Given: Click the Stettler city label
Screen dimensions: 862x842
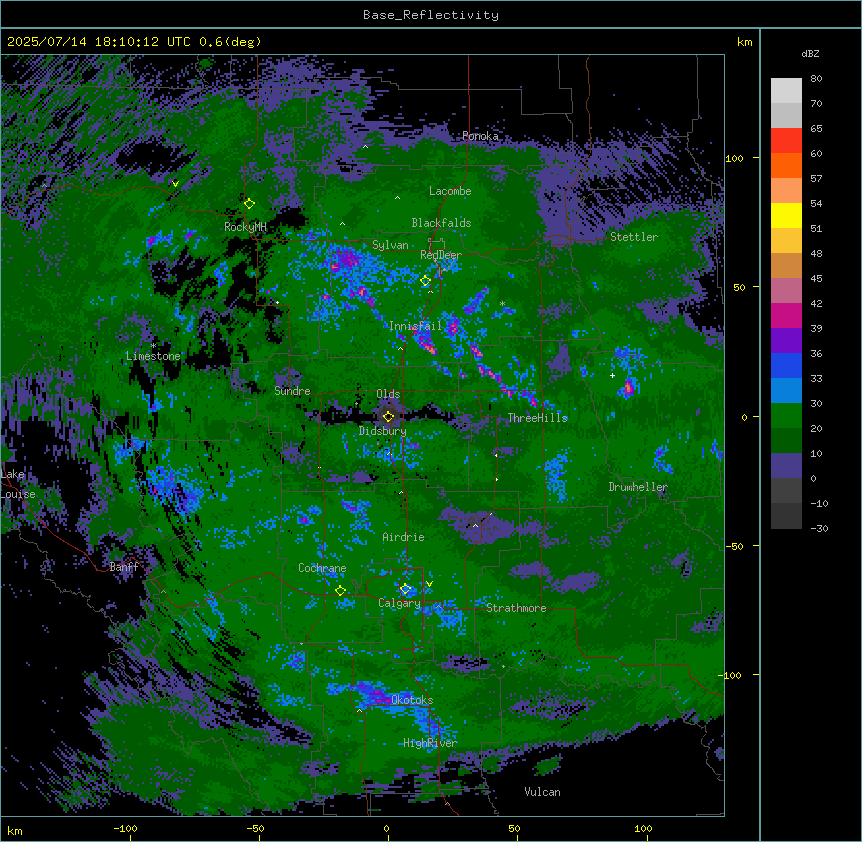Looking at the screenshot, I should coord(634,237).
